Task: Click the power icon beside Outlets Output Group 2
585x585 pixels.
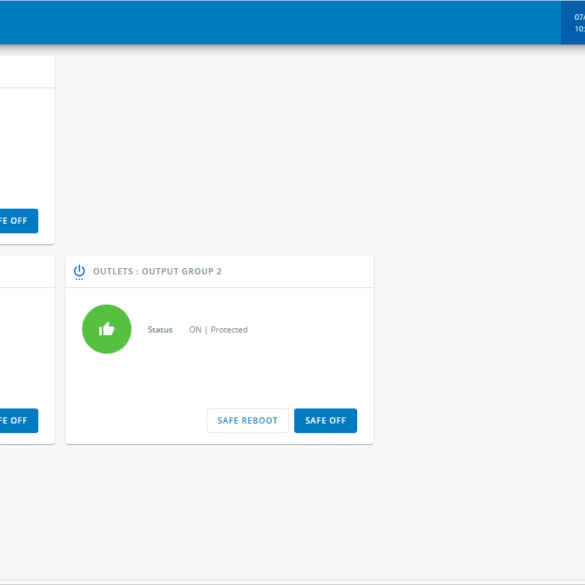Action: point(79,272)
